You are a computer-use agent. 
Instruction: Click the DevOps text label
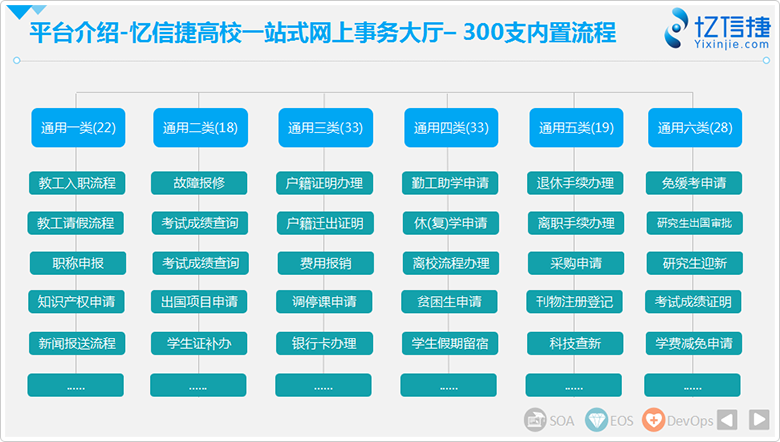click(x=690, y=421)
